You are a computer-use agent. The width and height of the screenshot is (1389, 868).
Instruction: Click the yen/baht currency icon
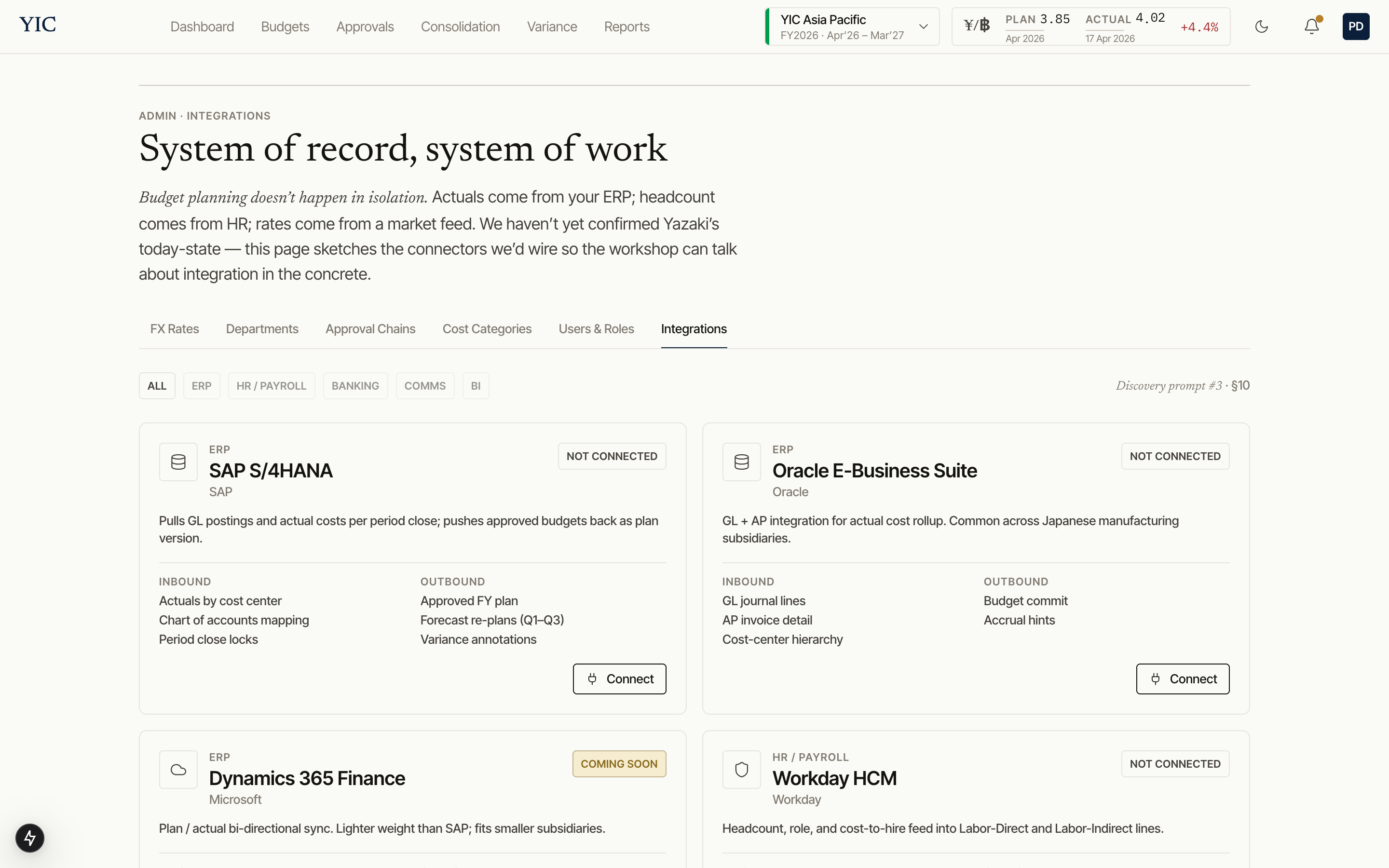pyautogui.click(x=977, y=25)
